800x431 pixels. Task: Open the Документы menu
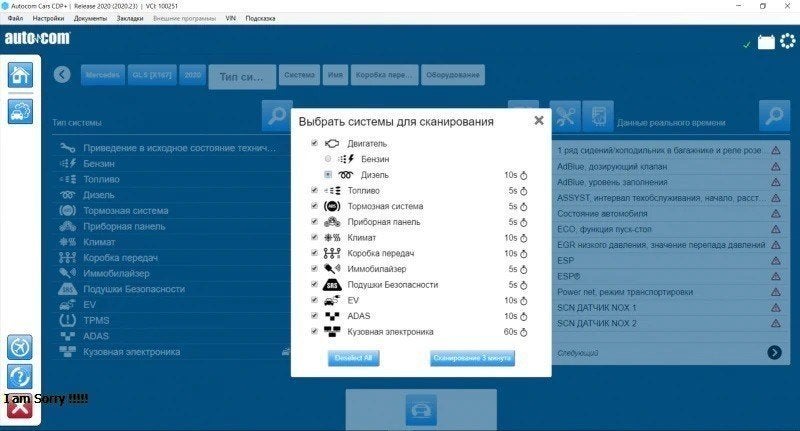[90, 18]
